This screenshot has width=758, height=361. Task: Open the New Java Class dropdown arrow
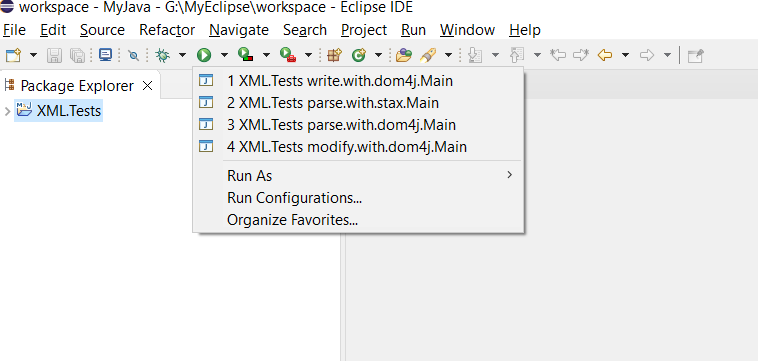tap(379, 55)
